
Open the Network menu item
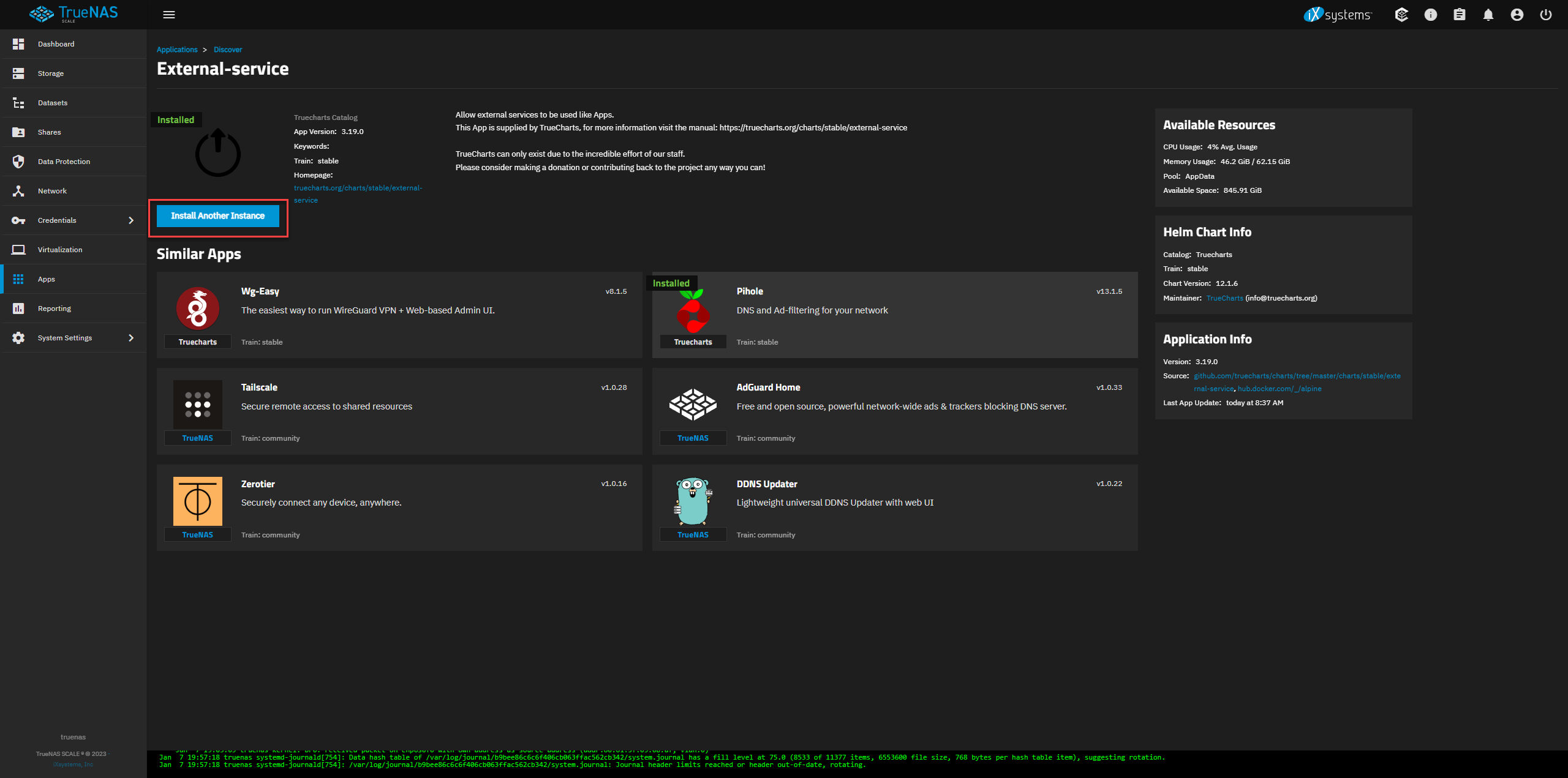tap(73, 191)
